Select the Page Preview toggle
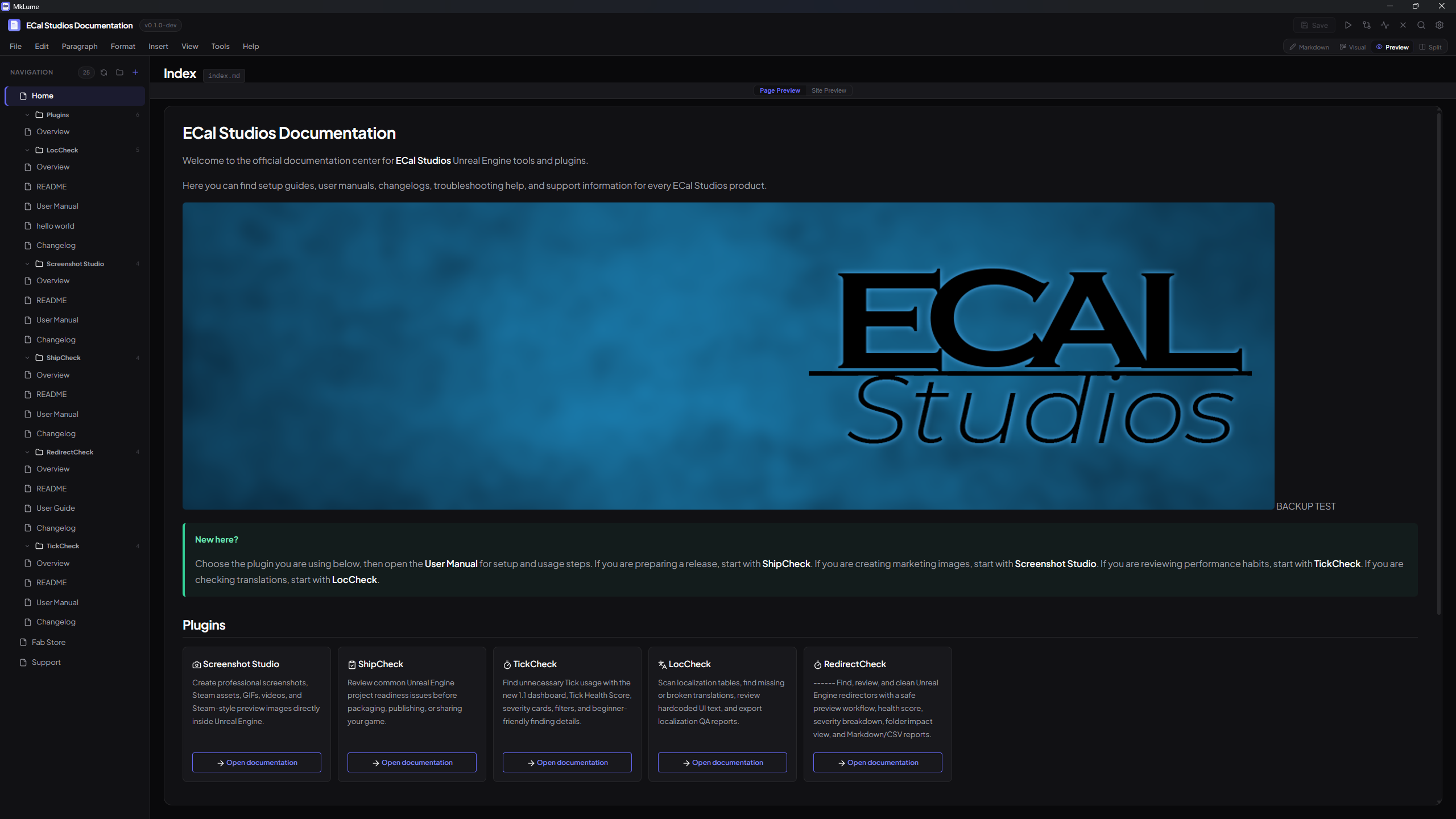This screenshot has width=1456, height=819. point(780,90)
